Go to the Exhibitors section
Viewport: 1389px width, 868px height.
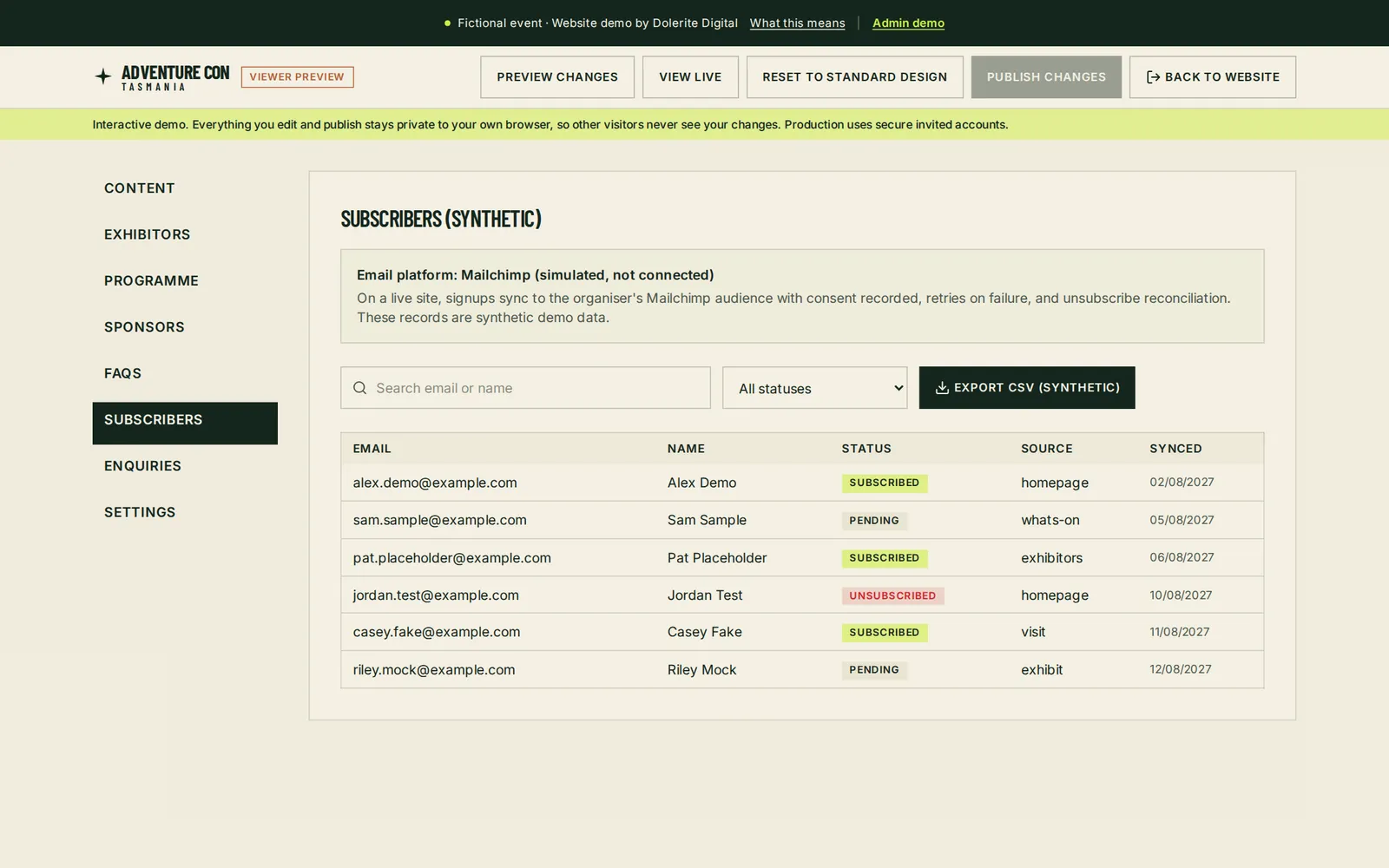tap(185, 234)
